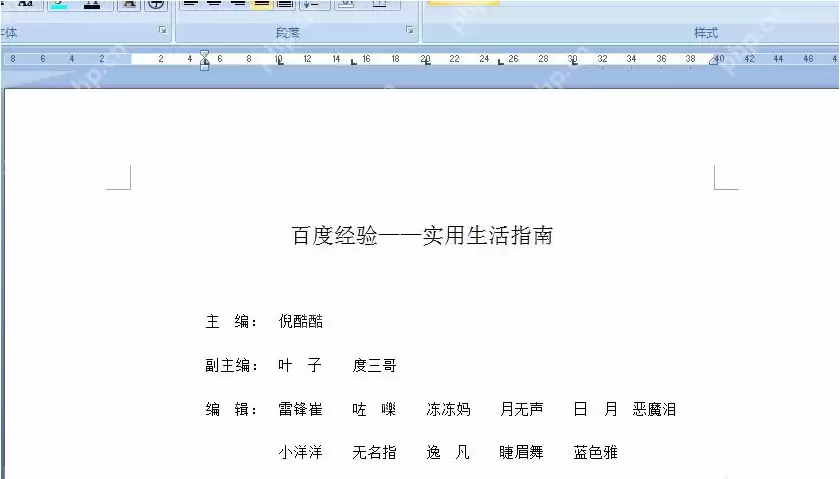The height and width of the screenshot is (479, 840).
Task: Click the name 蓝色雅
Action: click(596, 452)
